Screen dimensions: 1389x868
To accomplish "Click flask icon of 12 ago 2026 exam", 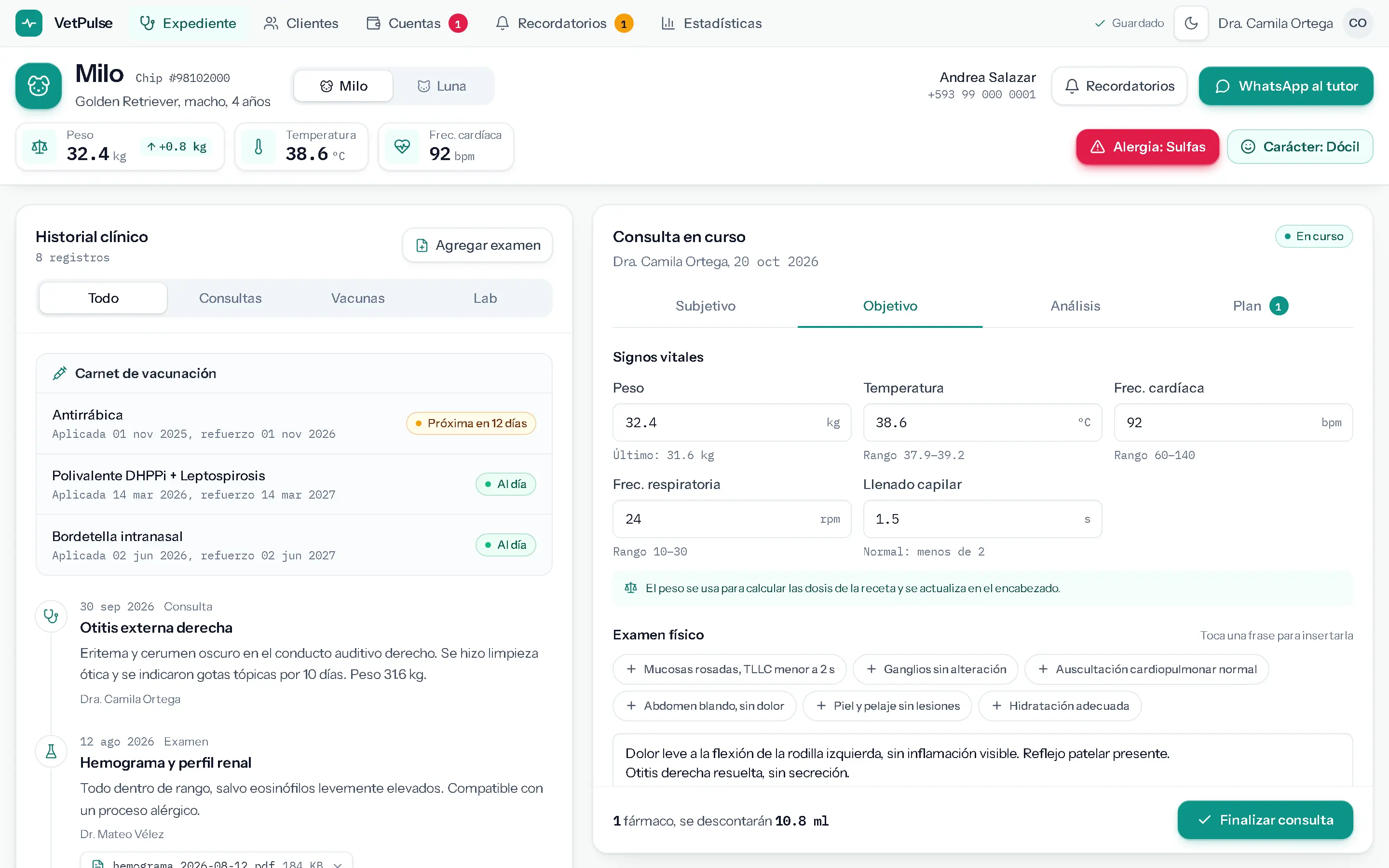I will pos(51,751).
